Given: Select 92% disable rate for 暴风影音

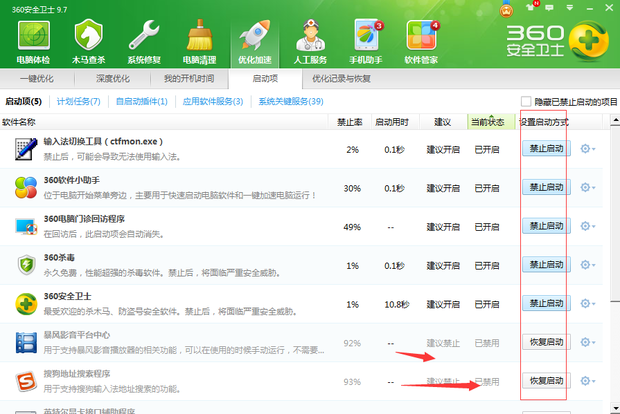Looking at the screenshot, I should 352,343.
